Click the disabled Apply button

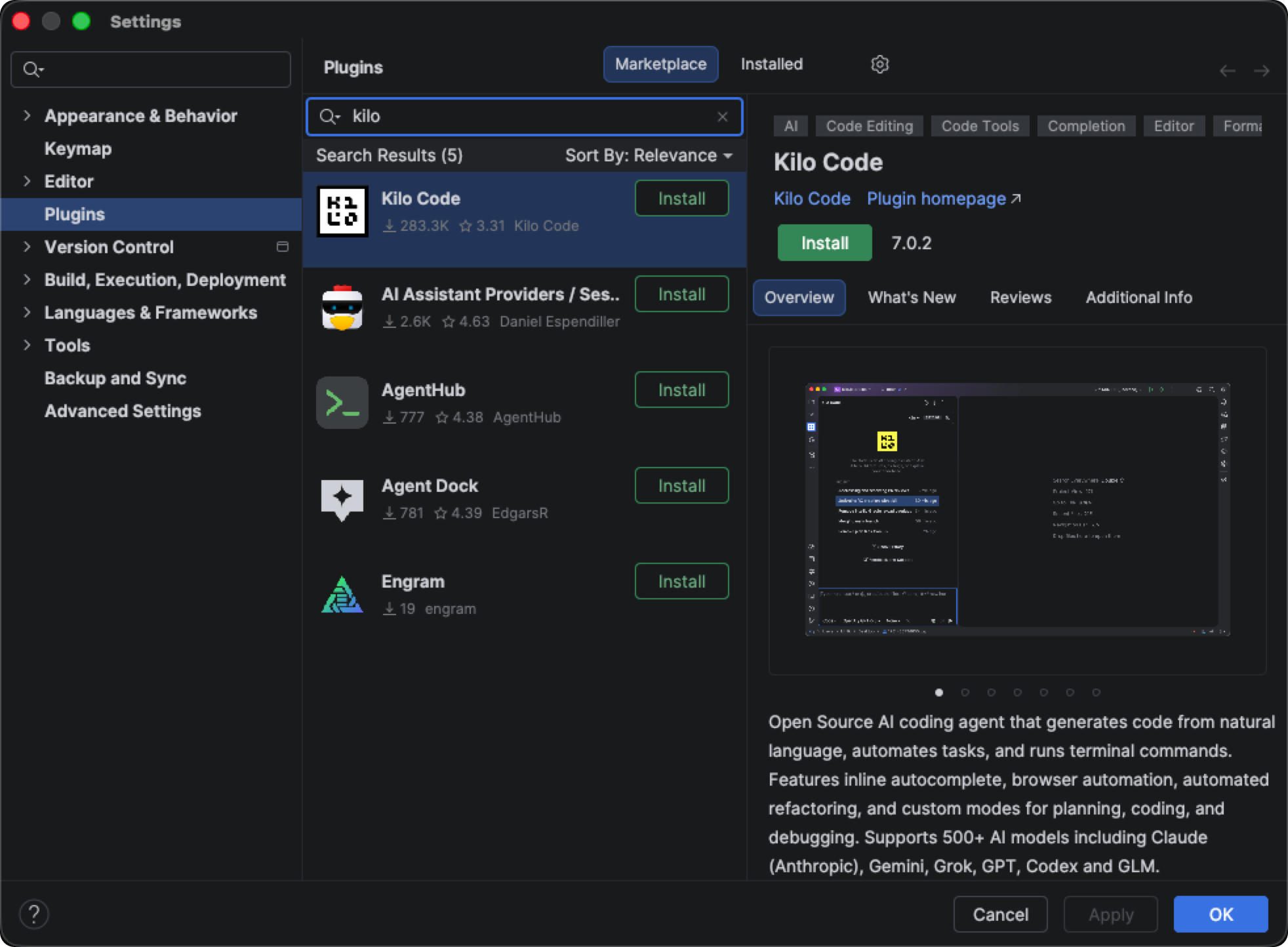tap(1110, 914)
